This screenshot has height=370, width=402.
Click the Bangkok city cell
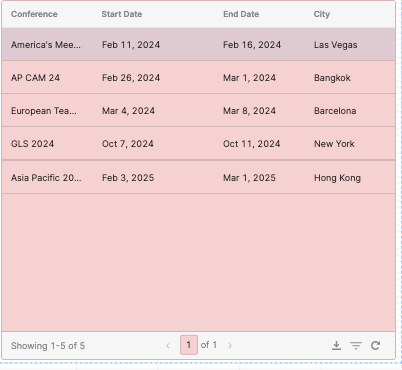click(x=332, y=78)
